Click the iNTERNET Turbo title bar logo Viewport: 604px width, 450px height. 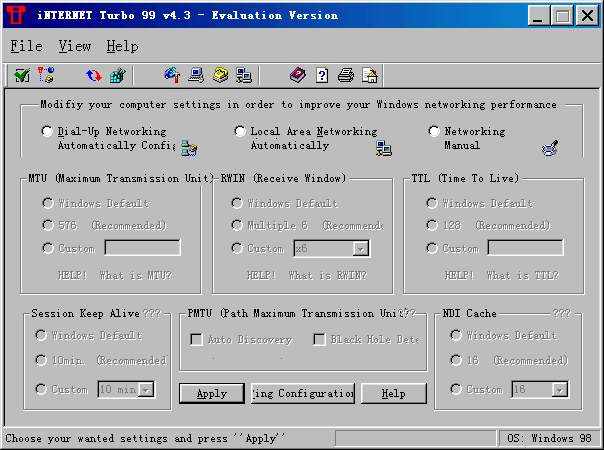[15, 15]
